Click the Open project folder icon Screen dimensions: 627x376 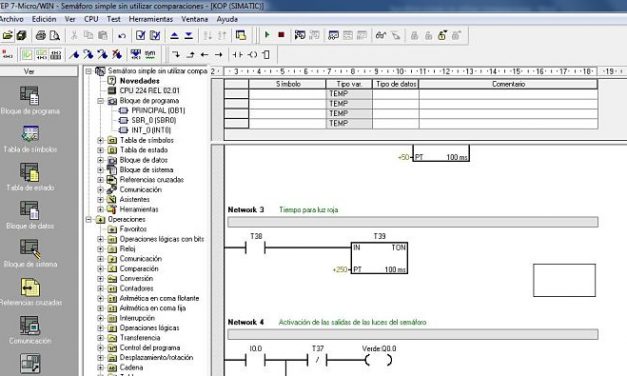coord(8,36)
